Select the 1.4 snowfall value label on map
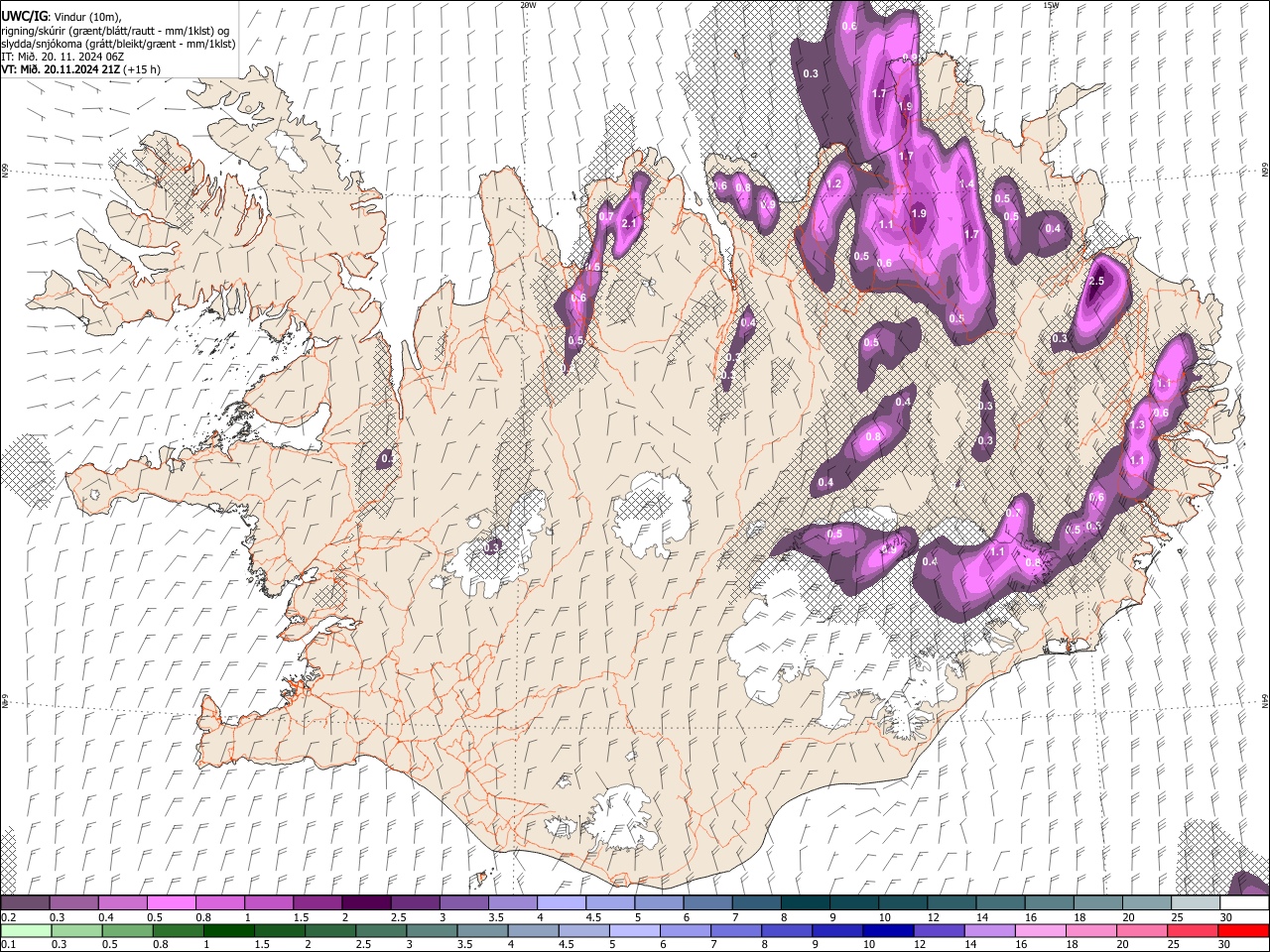The height and width of the screenshot is (952, 1270). coord(966,184)
